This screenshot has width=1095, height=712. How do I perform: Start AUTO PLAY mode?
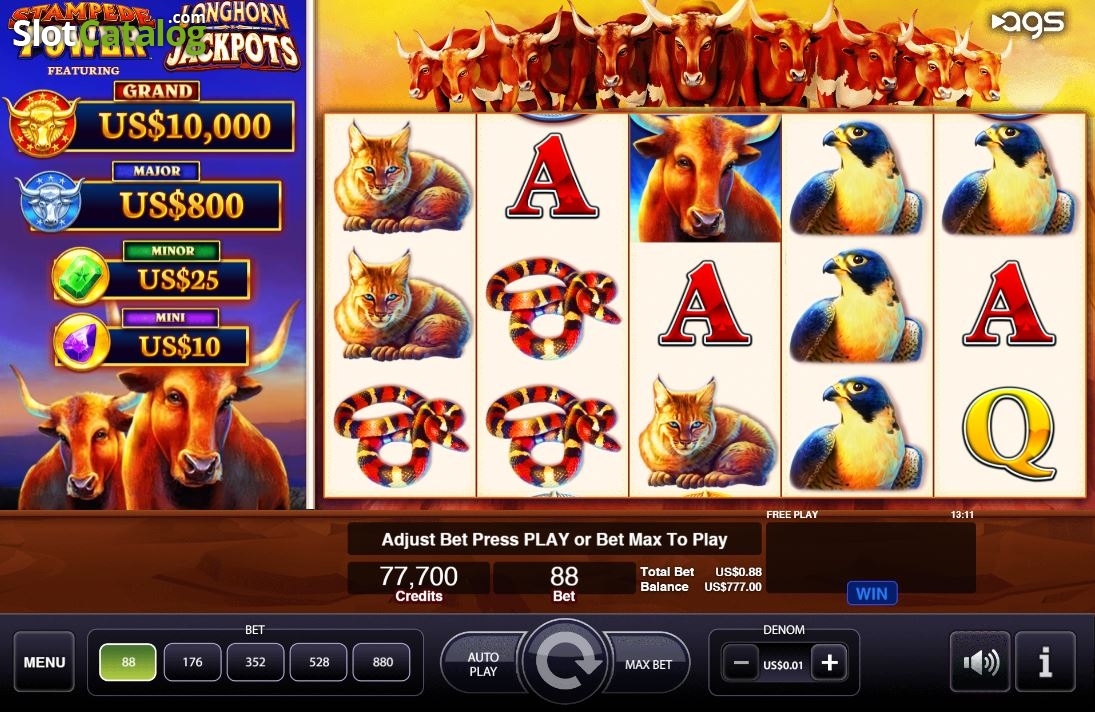[483, 664]
